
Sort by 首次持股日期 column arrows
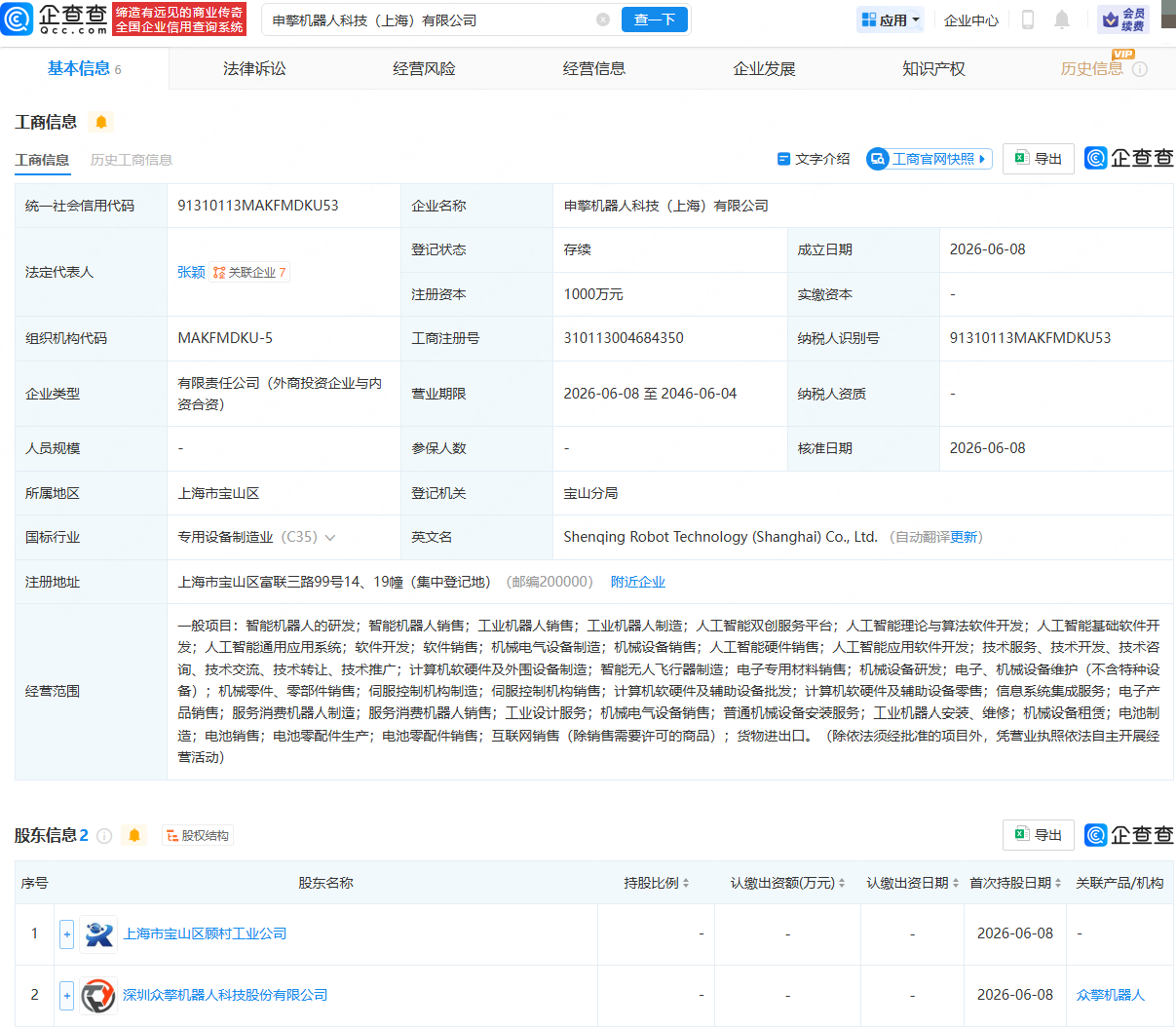(1058, 883)
